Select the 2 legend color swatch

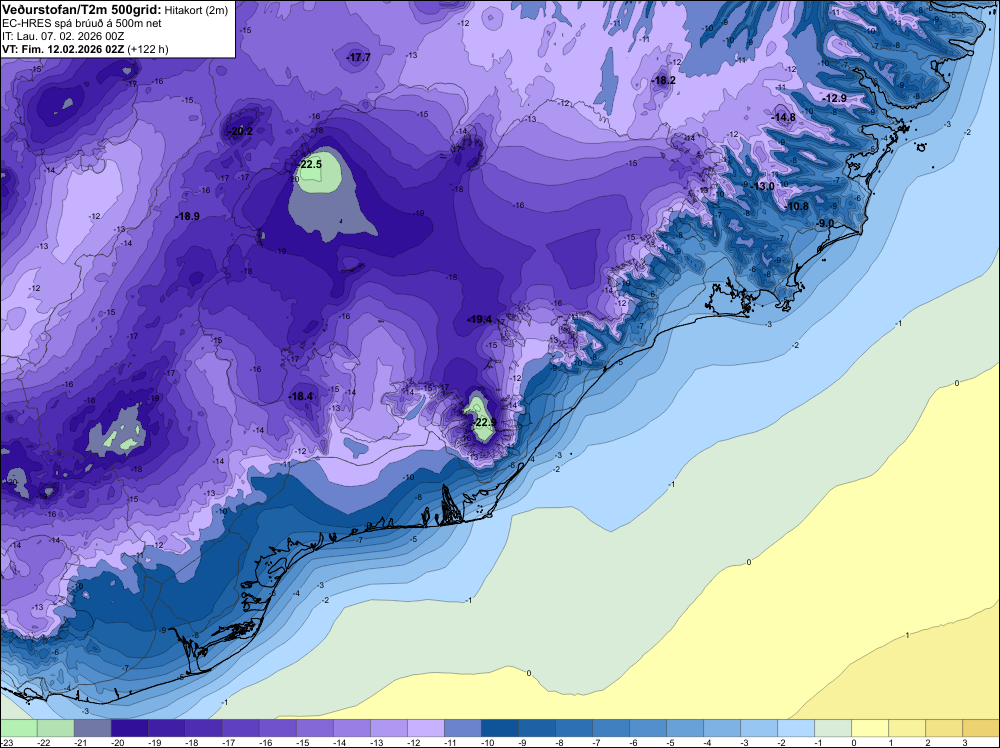click(x=943, y=728)
